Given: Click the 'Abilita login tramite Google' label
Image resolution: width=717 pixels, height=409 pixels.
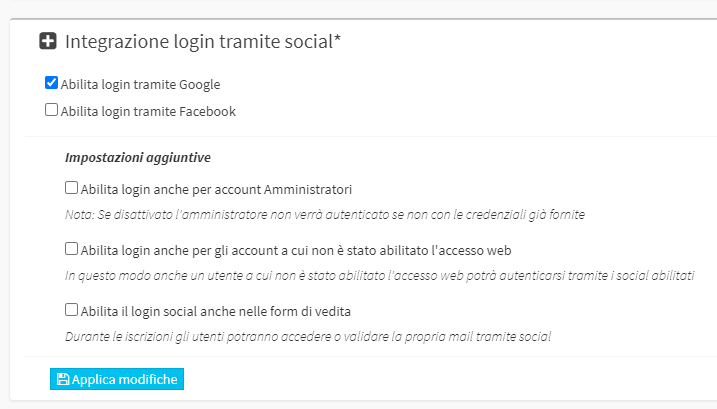Looking at the screenshot, I should tap(140, 85).
